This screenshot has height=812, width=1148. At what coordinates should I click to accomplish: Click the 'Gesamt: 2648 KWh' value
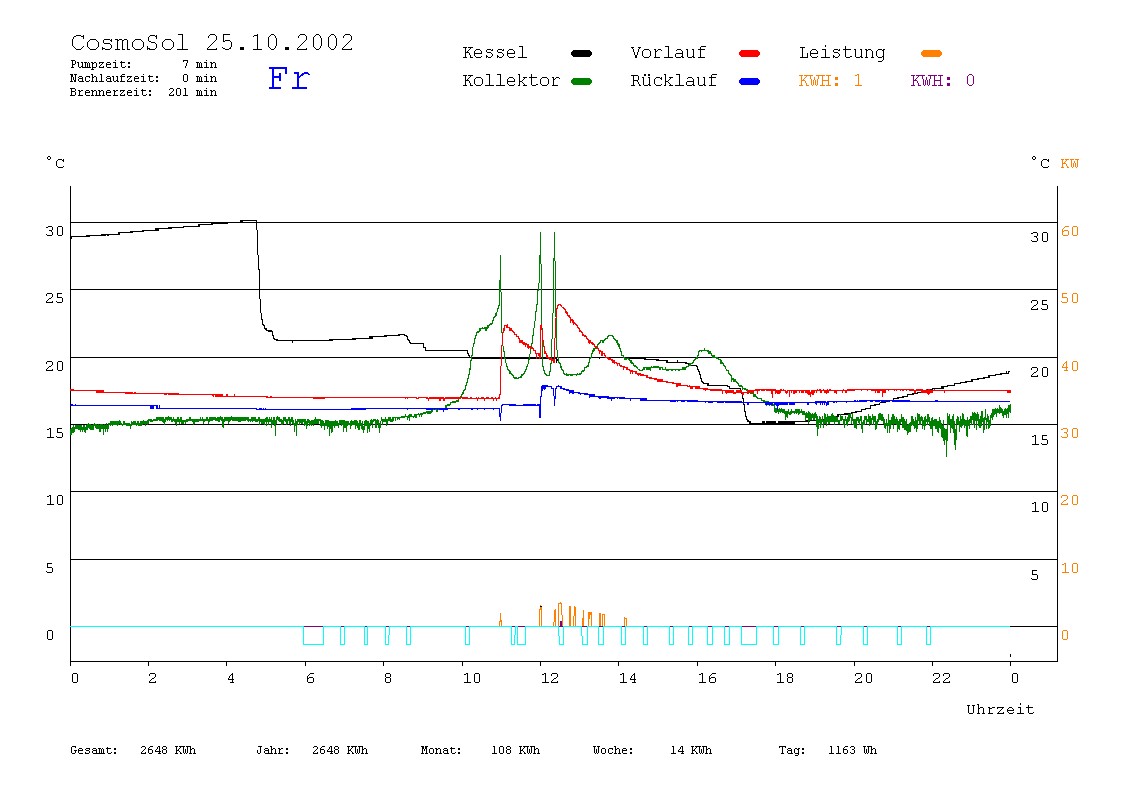[x=133, y=750]
